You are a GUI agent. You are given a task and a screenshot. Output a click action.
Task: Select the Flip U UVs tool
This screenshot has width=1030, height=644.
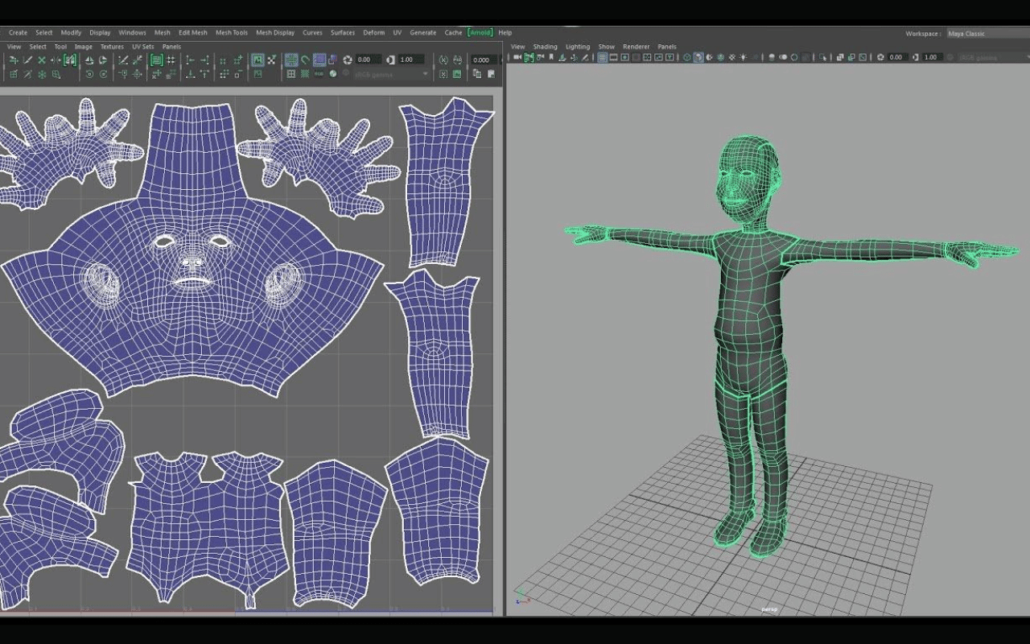click(x=88, y=58)
